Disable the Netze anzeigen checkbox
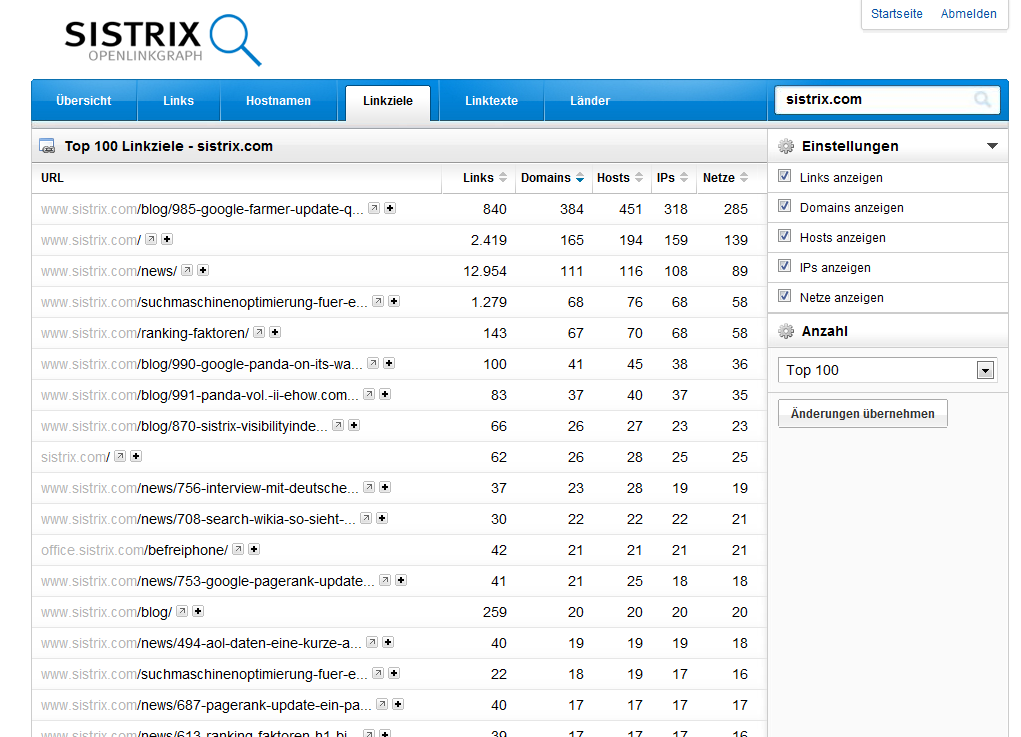Image resolution: width=1021 pixels, height=737 pixels. 785,297
